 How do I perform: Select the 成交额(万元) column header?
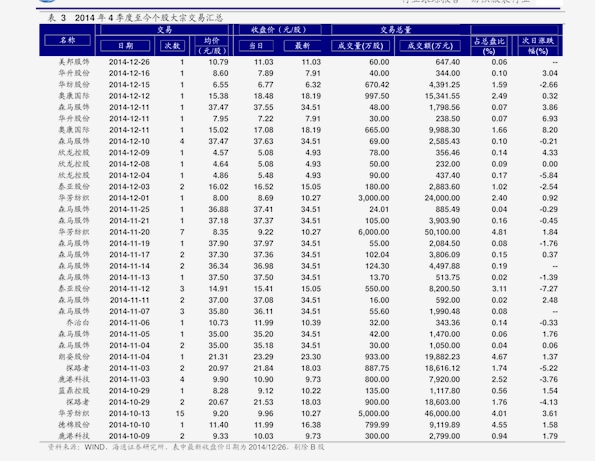click(430, 46)
